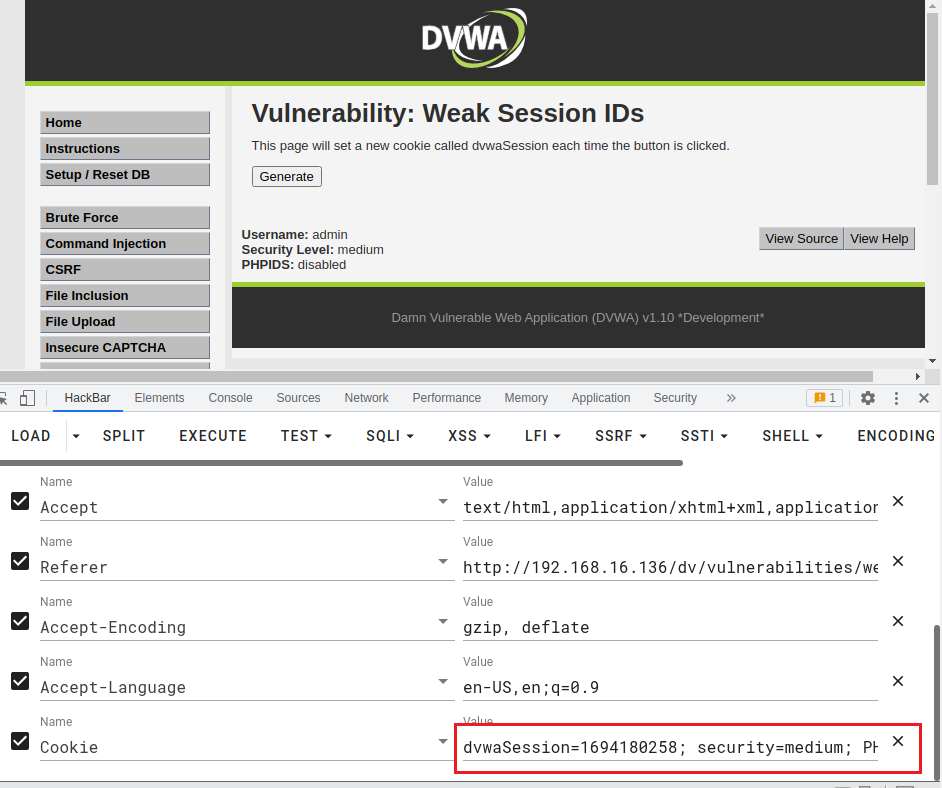Uncheck the Cookie header checkbox
This screenshot has width=942, height=788.
(x=20, y=741)
